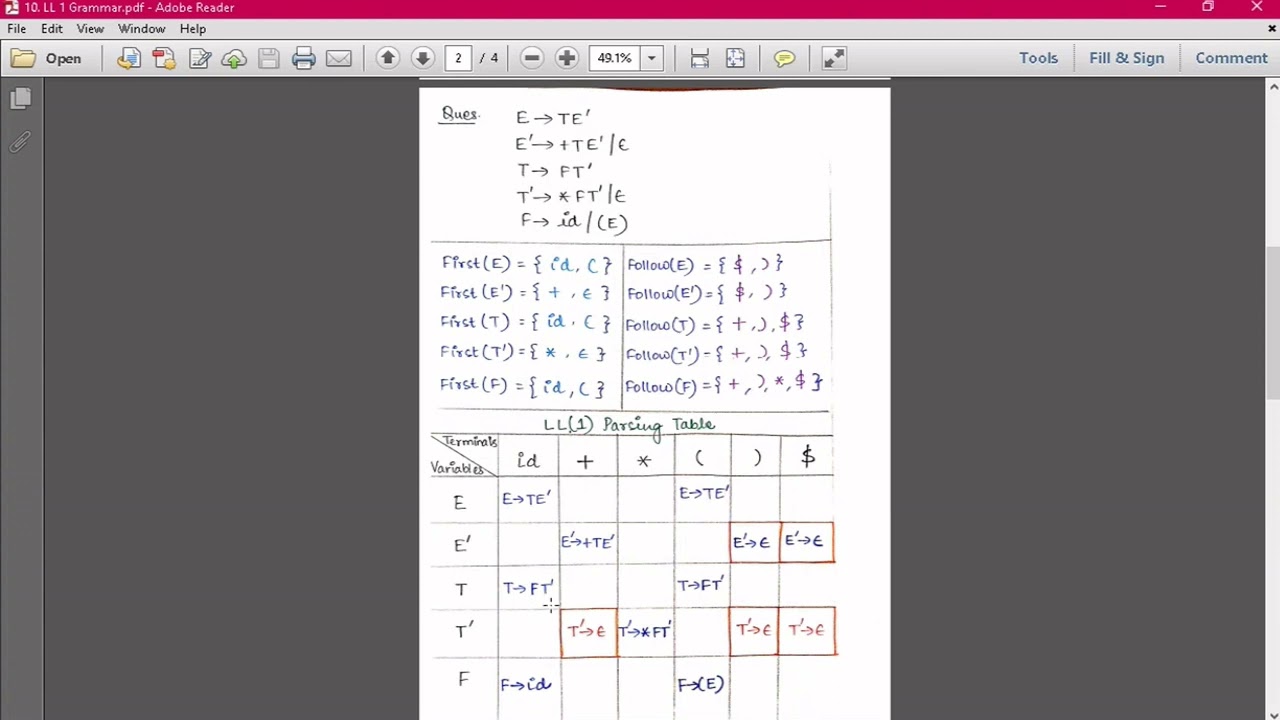The width and height of the screenshot is (1280, 720).
Task: Click the F→id table cell
Action: [526, 684]
